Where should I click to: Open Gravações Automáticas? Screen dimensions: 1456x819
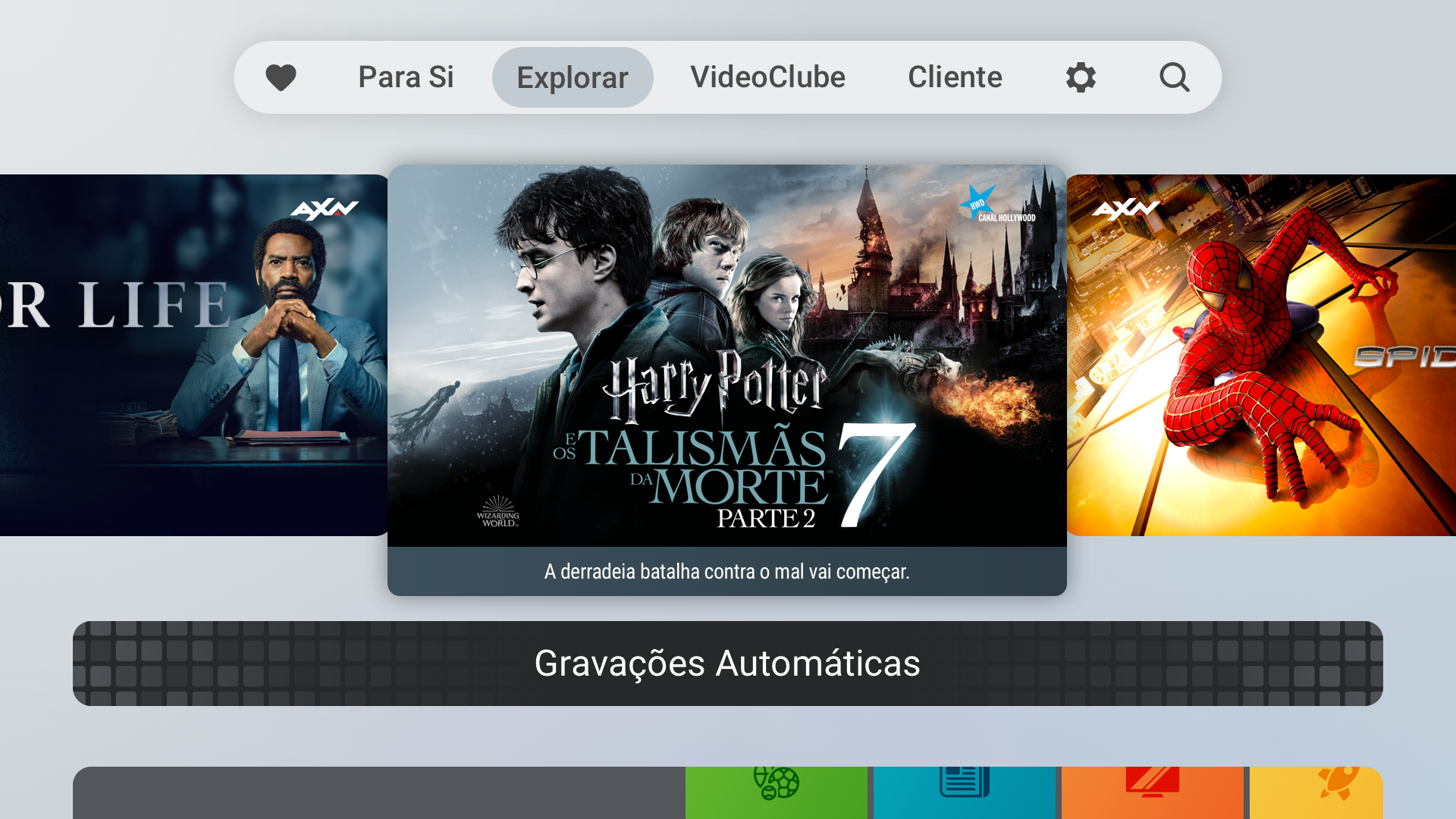(728, 663)
